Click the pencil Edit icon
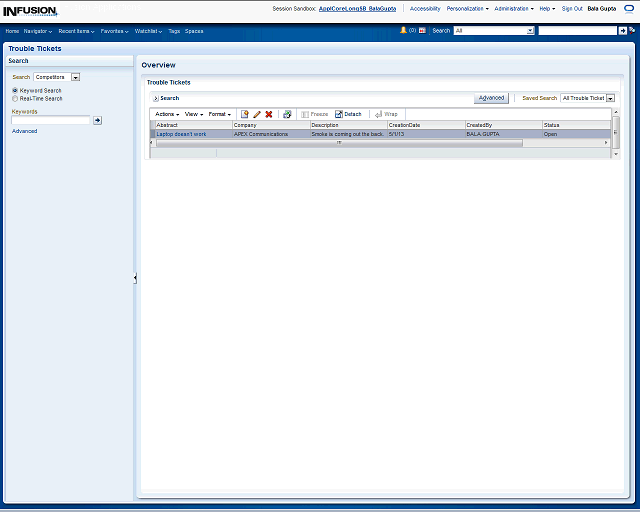This screenshot has width=640, height=512. click(256, 114)
